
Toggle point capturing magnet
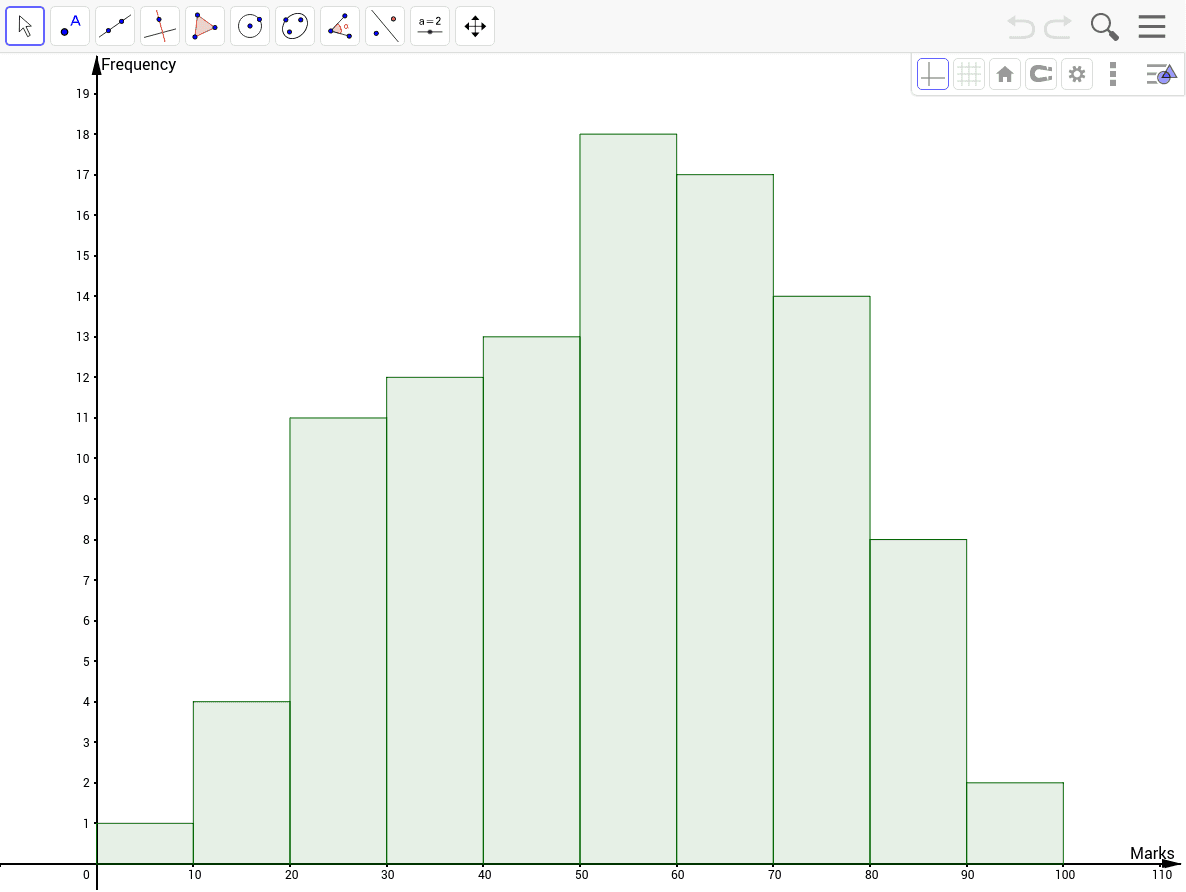pos(1040,74)
